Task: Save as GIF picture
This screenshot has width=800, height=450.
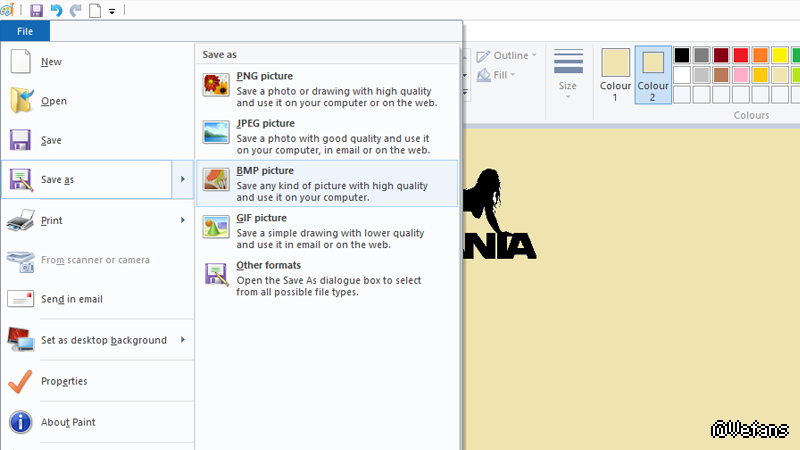Action: pyautogui.click(x=327, y=231)
